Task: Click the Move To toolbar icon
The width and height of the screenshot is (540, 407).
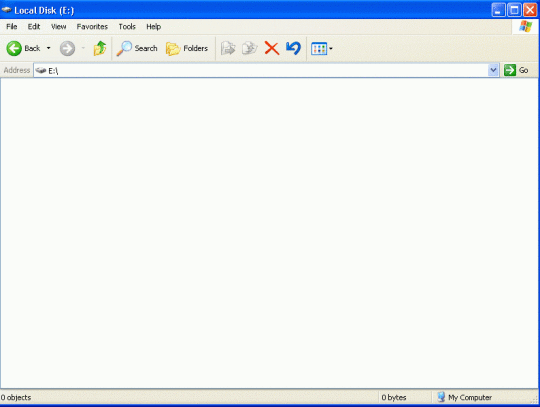Action: click(228, 48)
